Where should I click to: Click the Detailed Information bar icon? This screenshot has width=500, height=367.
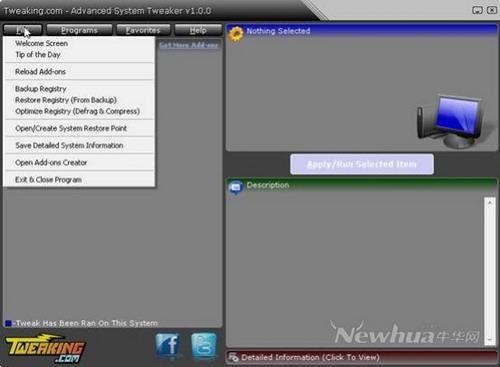click(x=233, y=357)
